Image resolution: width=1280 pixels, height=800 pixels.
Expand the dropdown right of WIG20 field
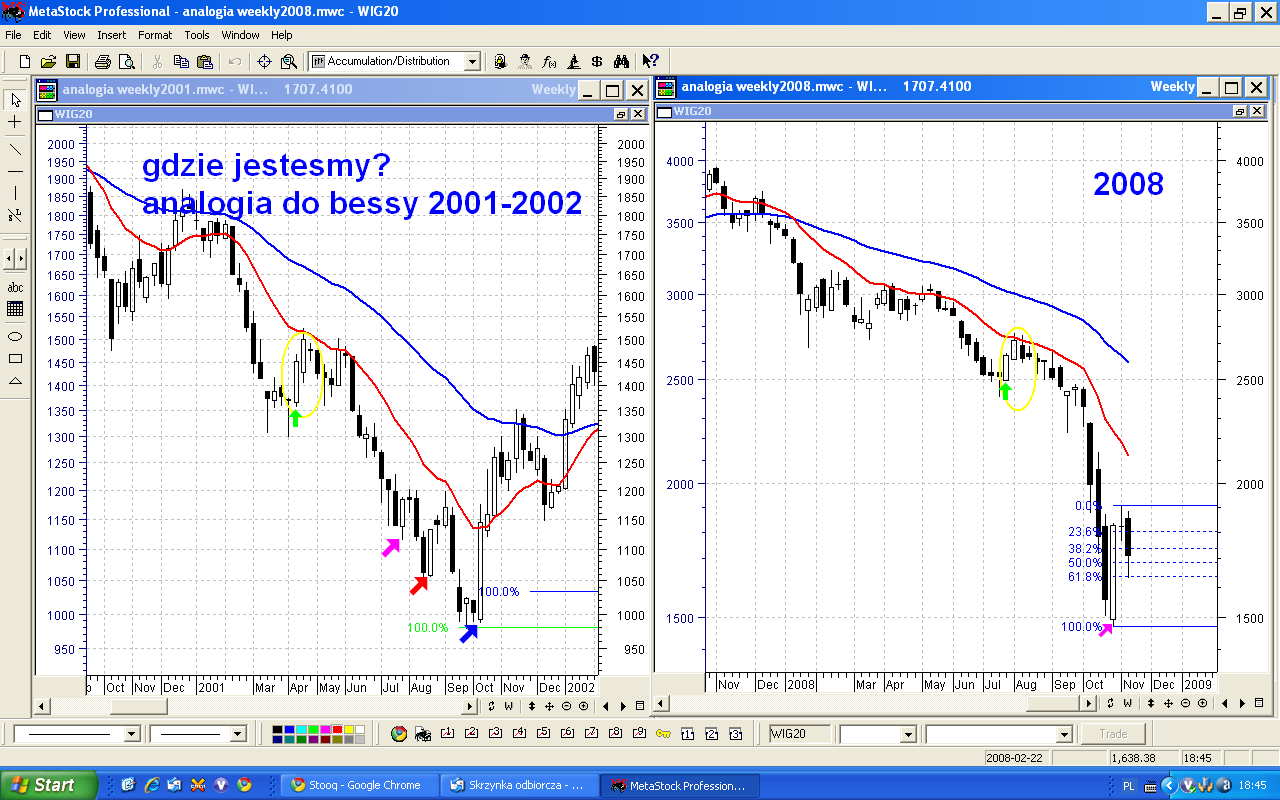907,734
